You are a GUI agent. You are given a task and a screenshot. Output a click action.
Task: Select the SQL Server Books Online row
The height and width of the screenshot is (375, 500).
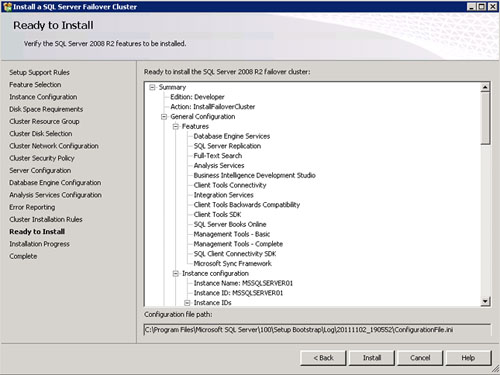230,224
